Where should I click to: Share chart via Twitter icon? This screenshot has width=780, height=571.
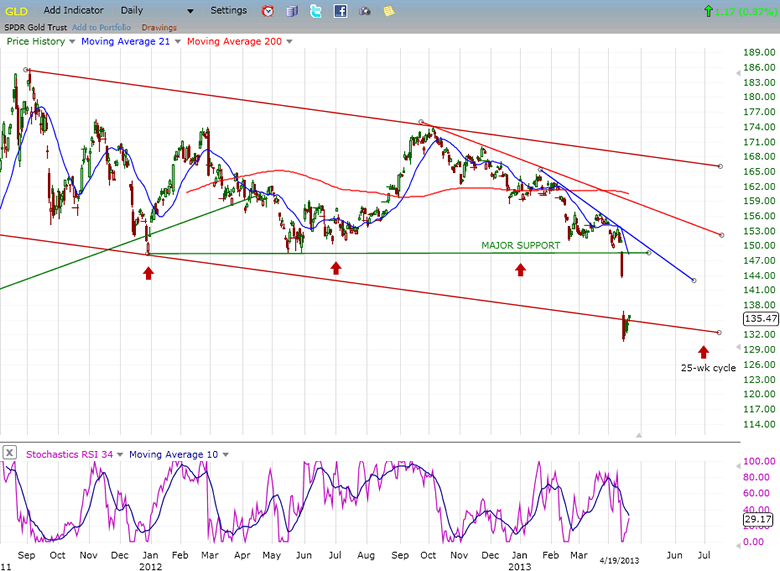[x=316, y=11]
